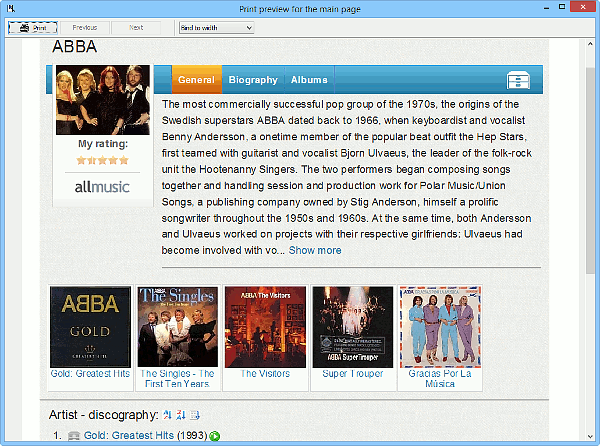Click the application icon in the title bar

point(11,8)
